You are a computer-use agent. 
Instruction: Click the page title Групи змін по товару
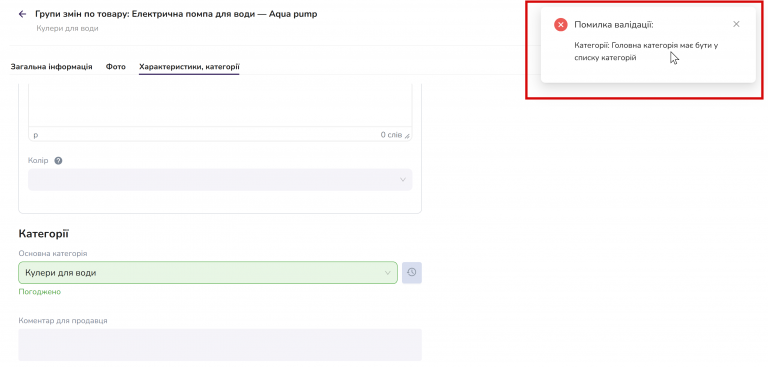[x=176, y=14]
